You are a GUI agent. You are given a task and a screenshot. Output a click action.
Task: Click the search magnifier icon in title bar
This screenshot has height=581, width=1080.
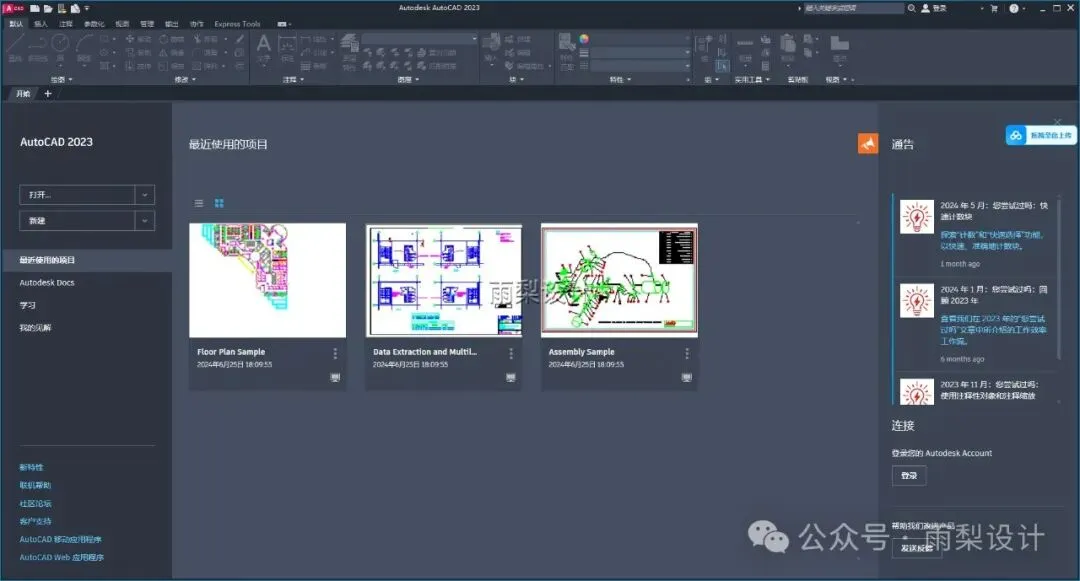coord(911,8)
